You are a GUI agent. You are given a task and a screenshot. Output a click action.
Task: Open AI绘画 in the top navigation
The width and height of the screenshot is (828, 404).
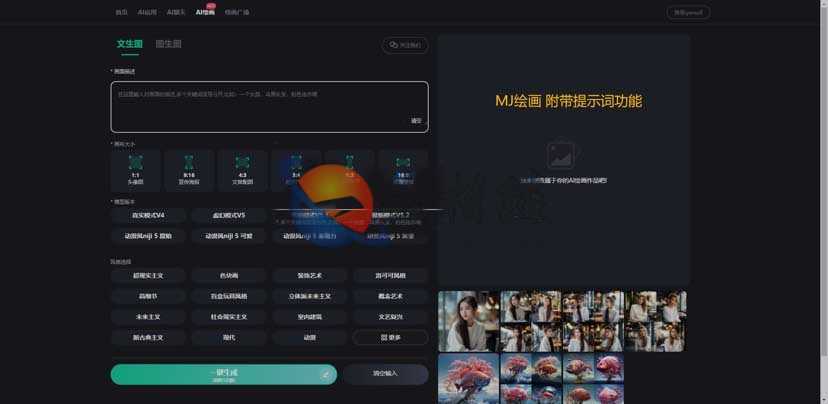(x=205, y=12)
